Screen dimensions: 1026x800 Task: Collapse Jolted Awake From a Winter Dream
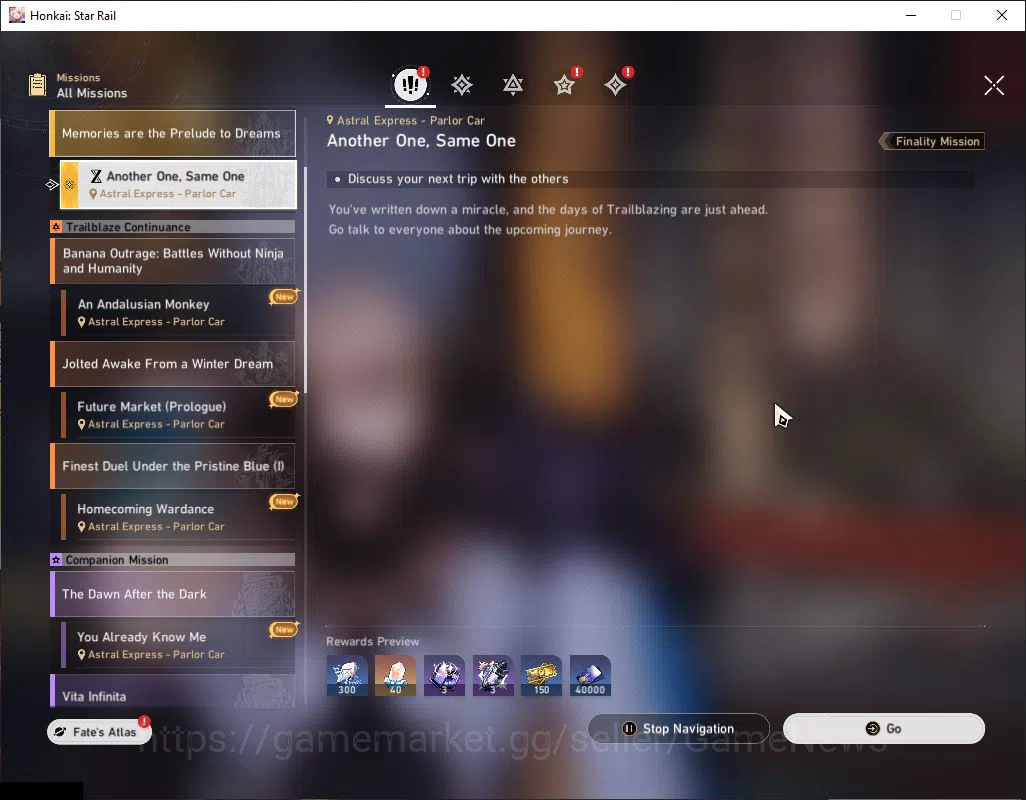click(173, 364)
